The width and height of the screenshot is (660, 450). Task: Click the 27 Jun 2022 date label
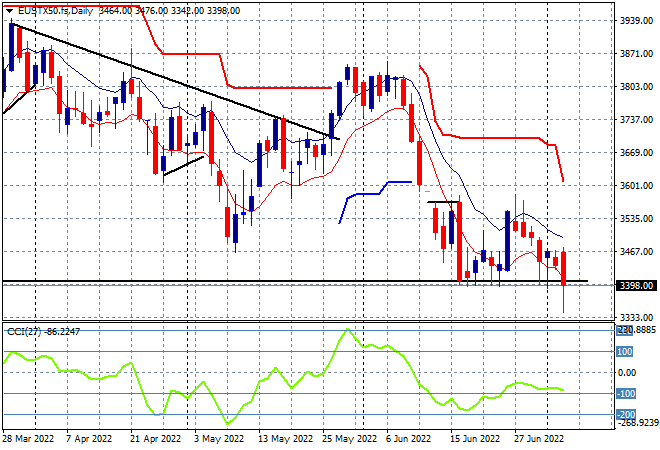(539, 439)
